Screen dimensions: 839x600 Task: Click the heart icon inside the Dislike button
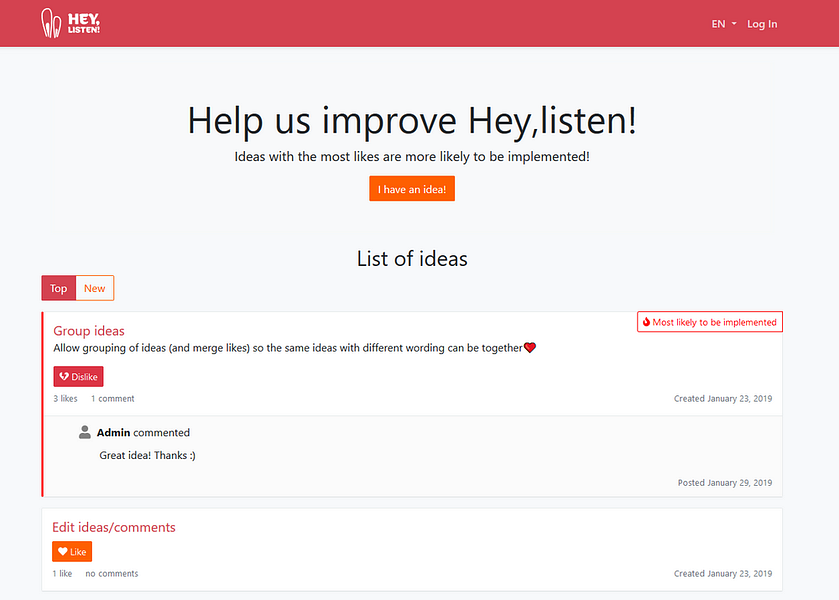(63, 376)
